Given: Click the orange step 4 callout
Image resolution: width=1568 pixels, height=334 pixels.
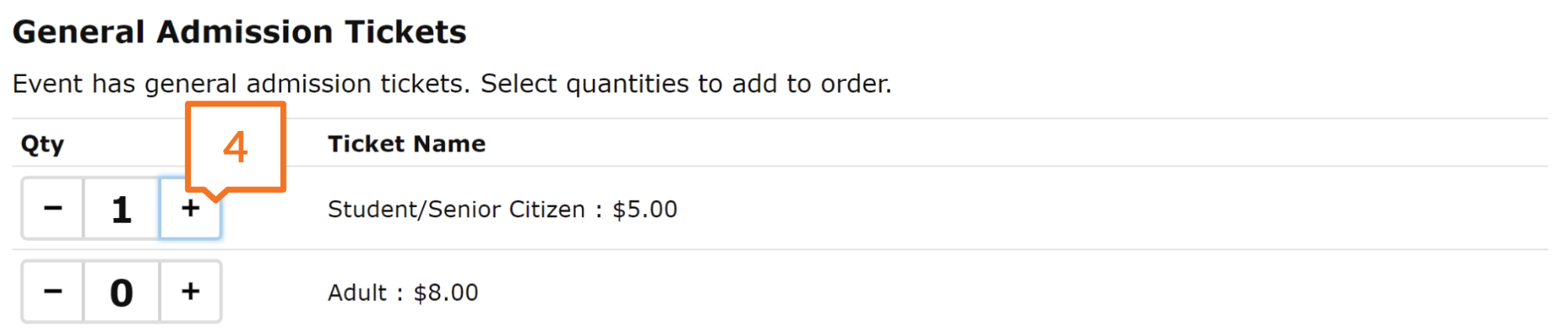Looking at the screenshot, I should [235, 147].
